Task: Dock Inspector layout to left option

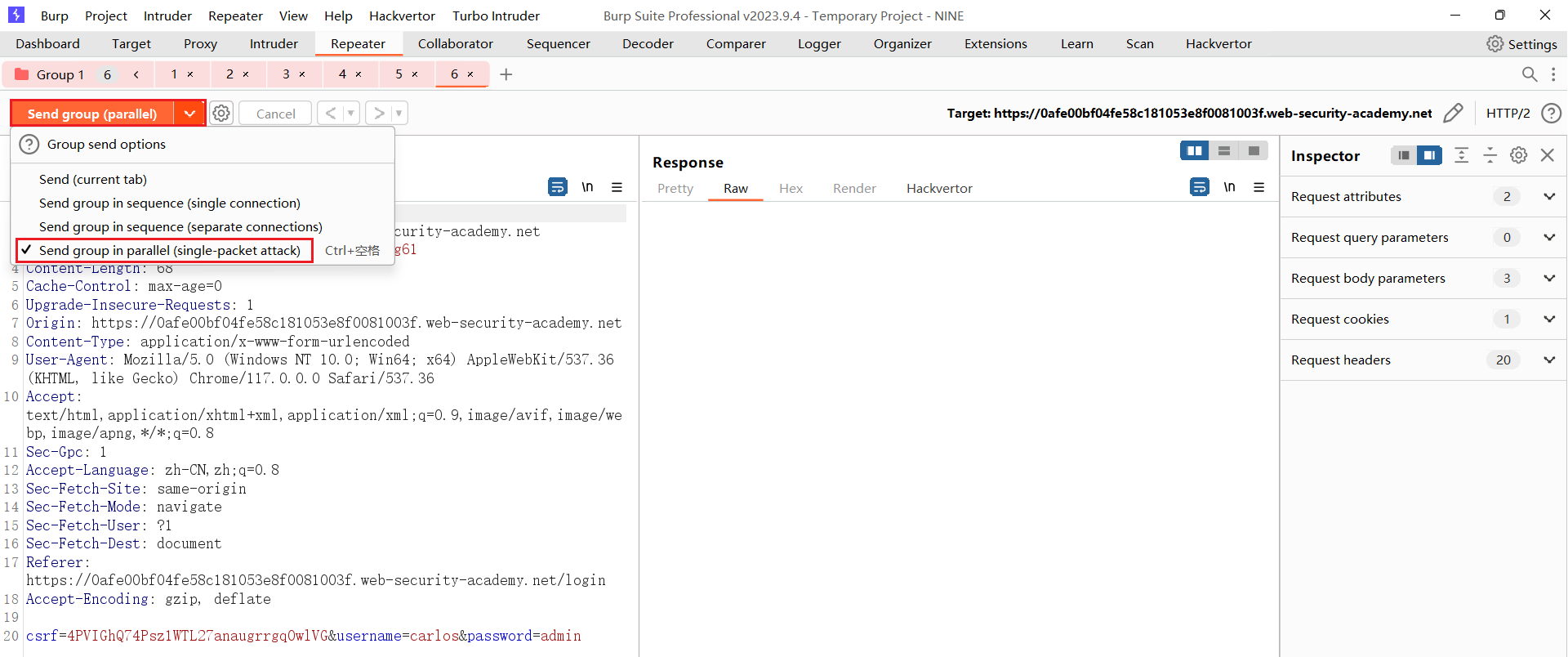Action: (x=1404, y=155)
